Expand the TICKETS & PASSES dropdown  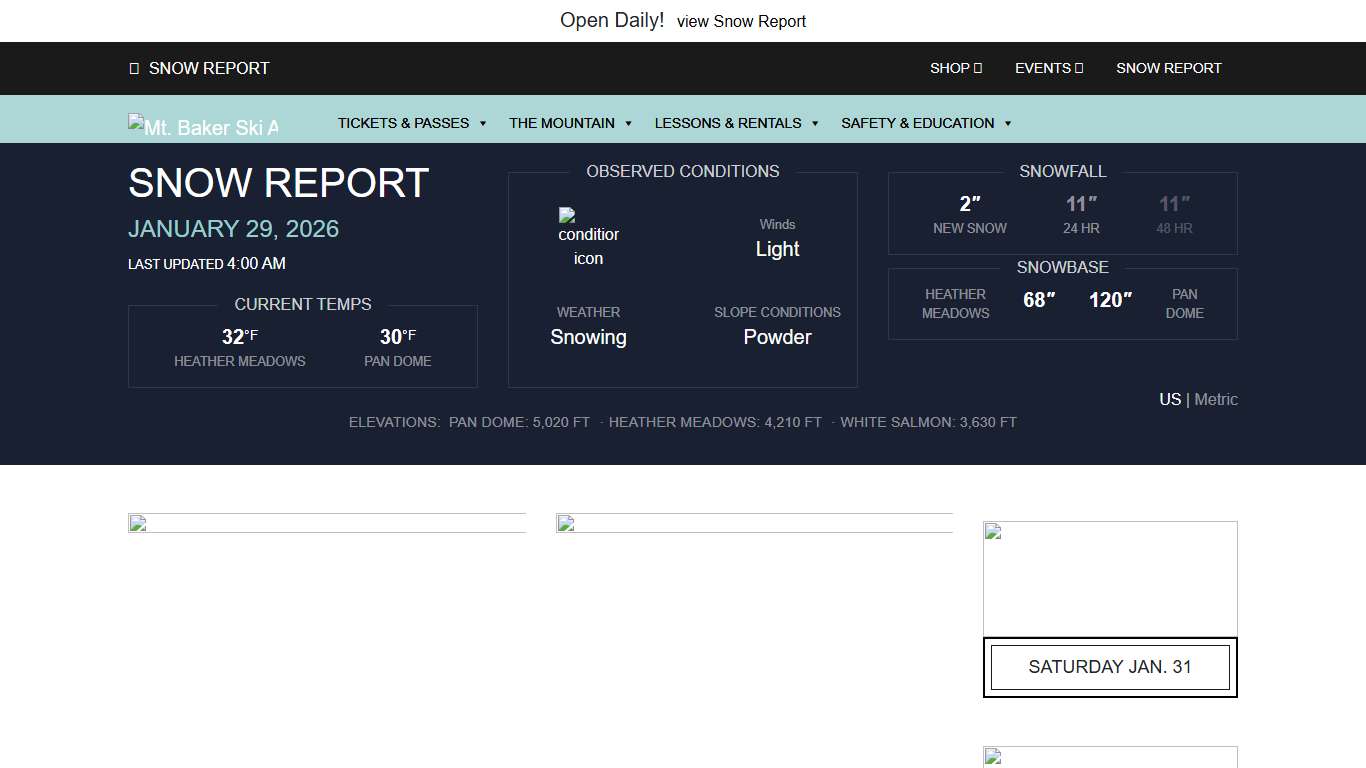(x=404, y=123)
